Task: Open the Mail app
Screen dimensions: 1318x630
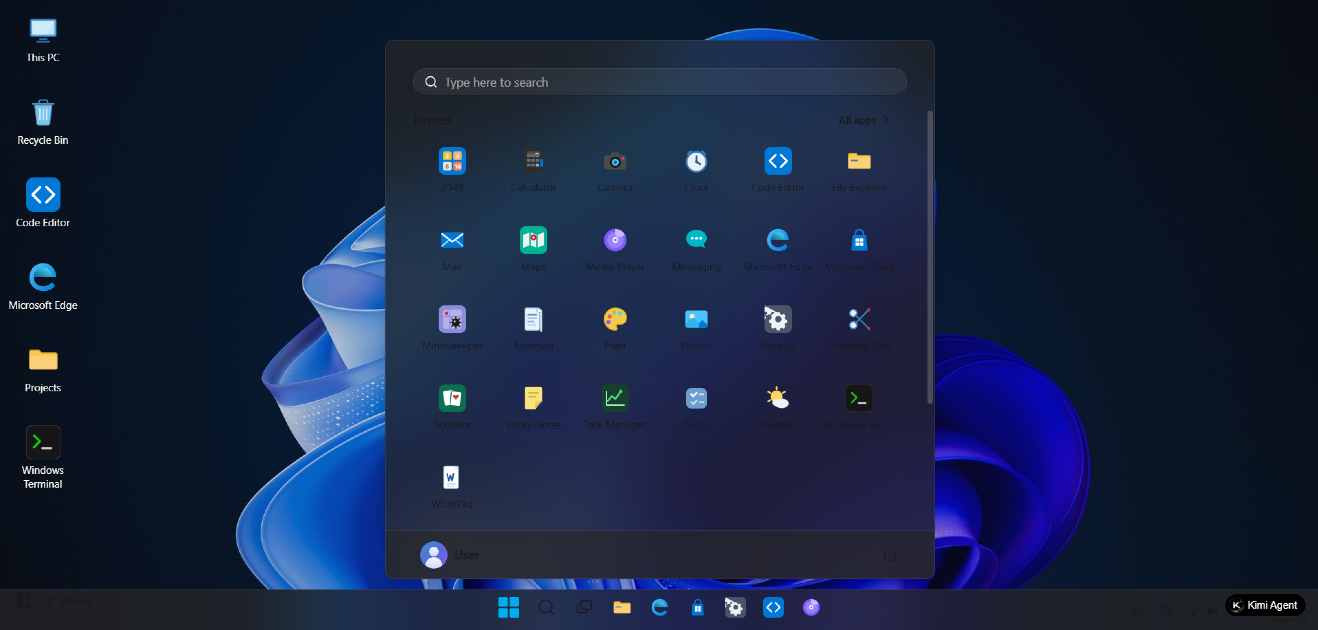Action: tap(452, 248)
